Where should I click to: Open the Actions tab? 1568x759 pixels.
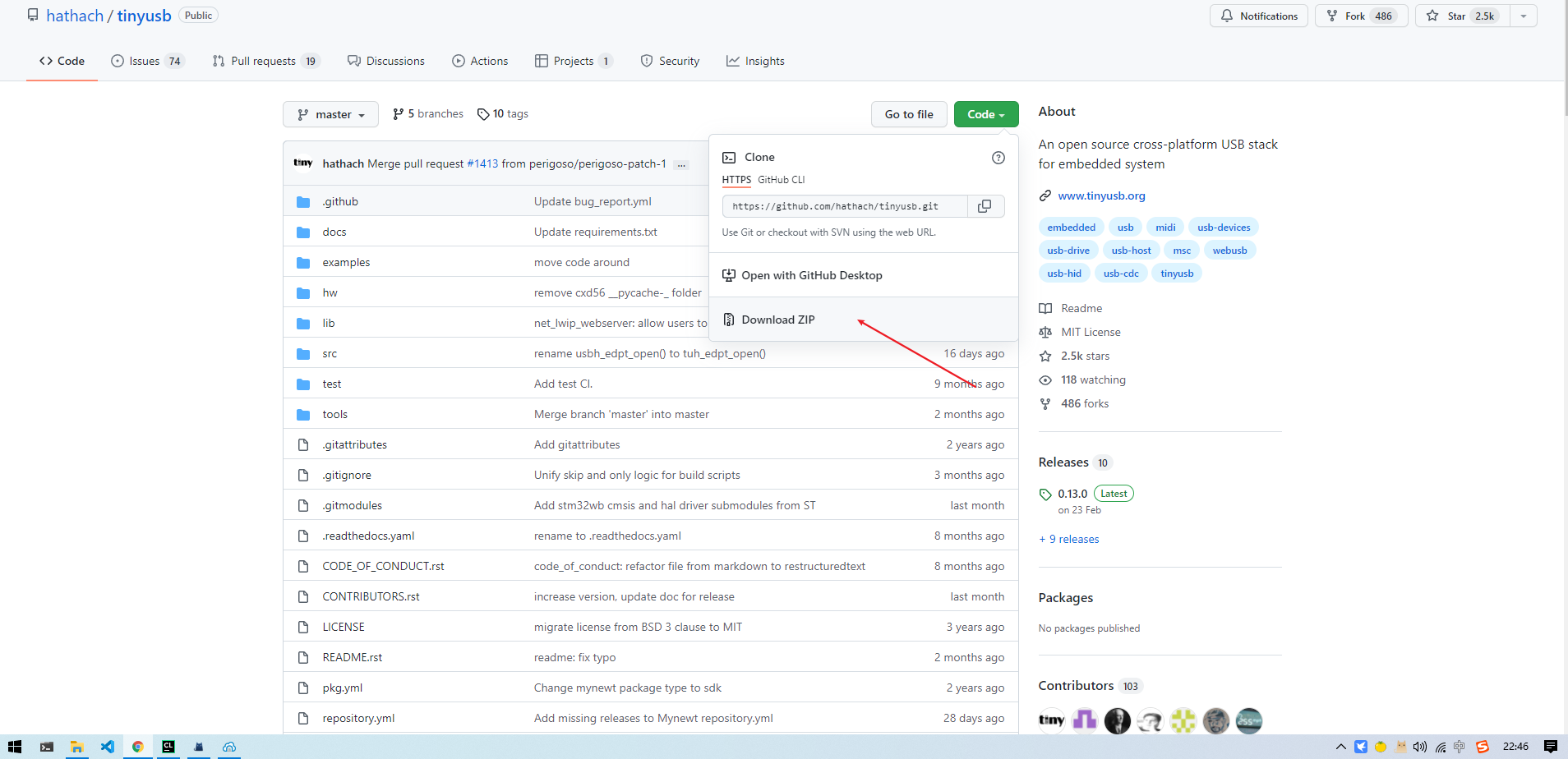(x=480, y=61)
